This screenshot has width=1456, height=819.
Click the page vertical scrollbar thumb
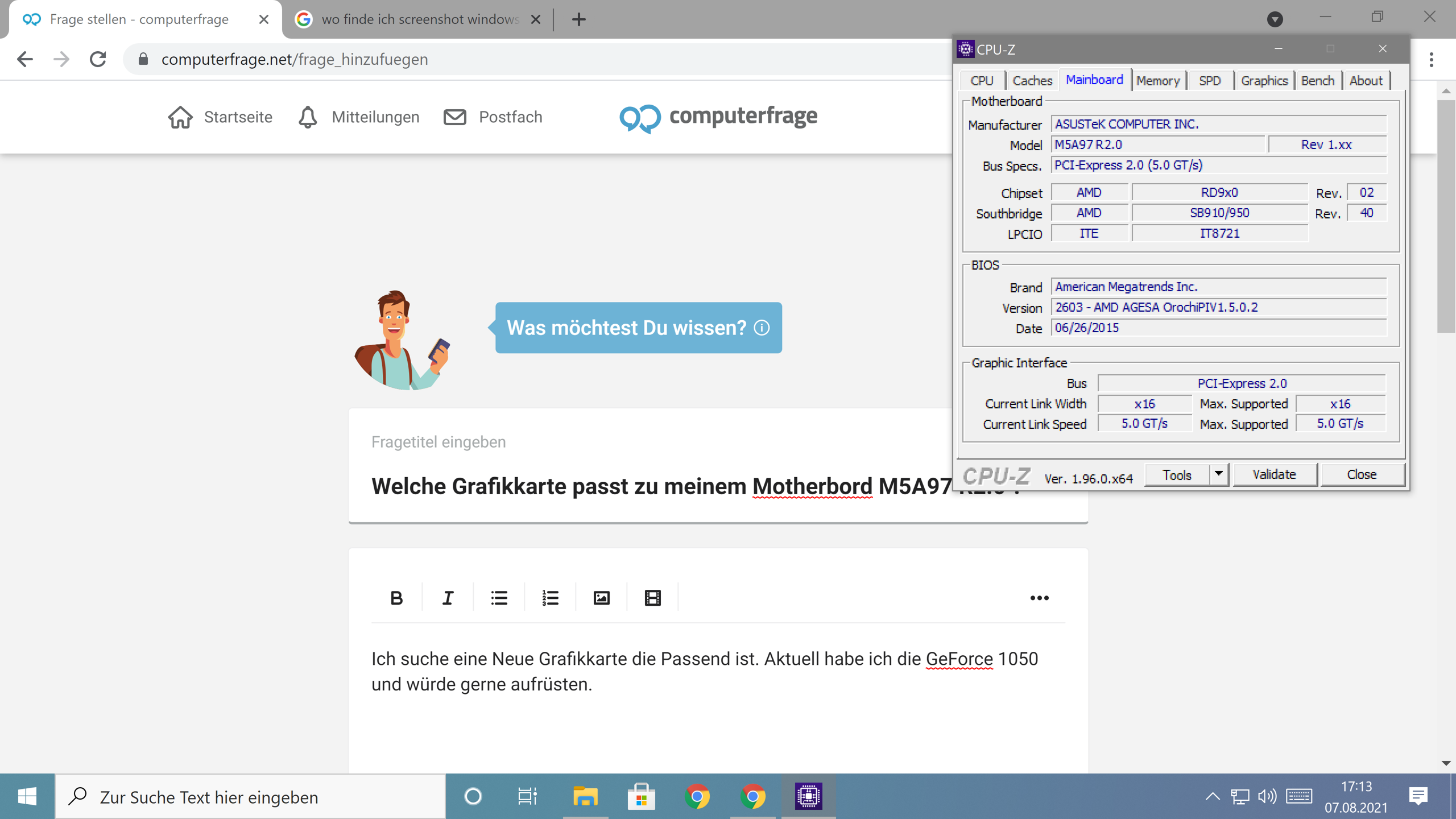[1446, 216]
